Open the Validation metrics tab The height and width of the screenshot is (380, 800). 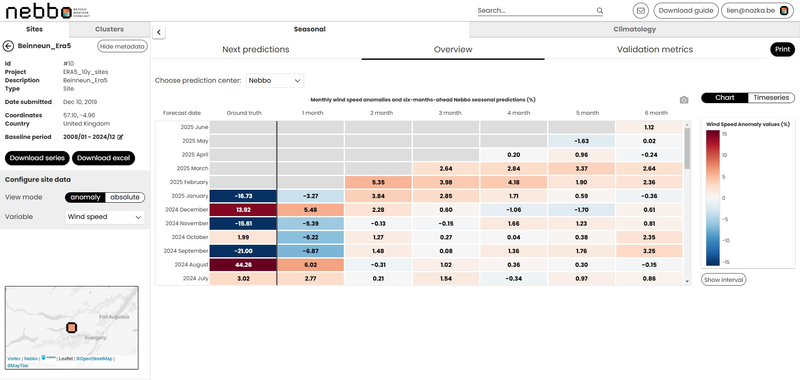pyautogui.click(x=655, y=49)
